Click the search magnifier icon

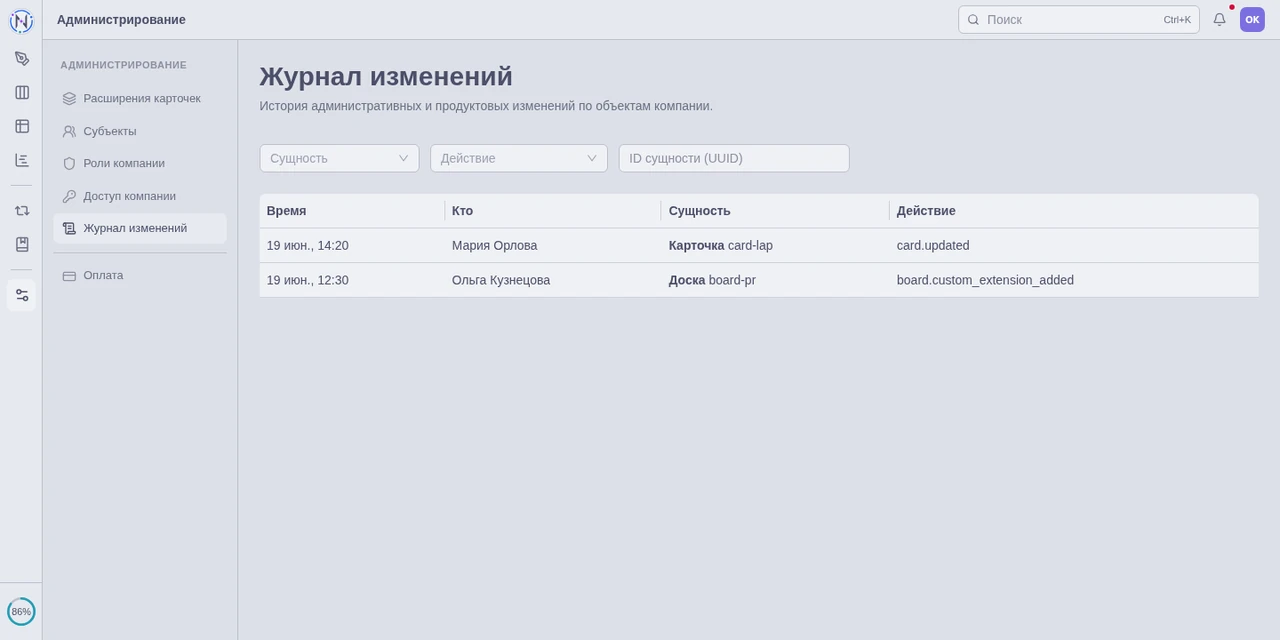[973, 19]
